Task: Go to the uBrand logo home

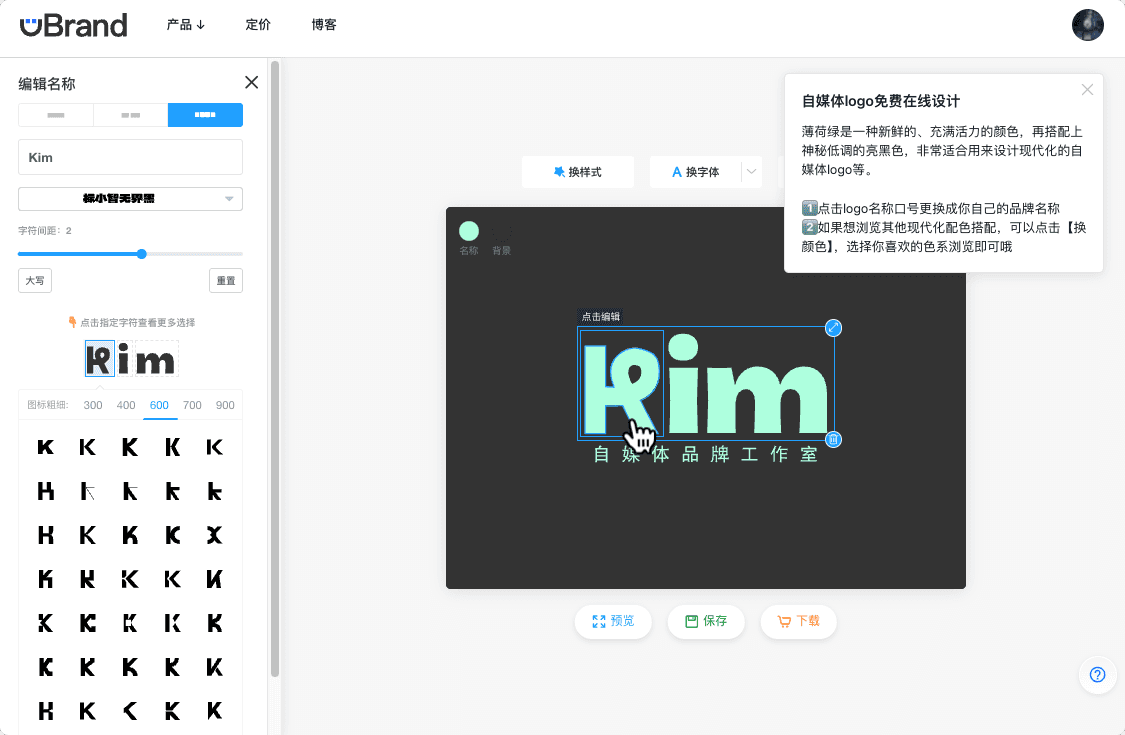Action: coord(74,25)
